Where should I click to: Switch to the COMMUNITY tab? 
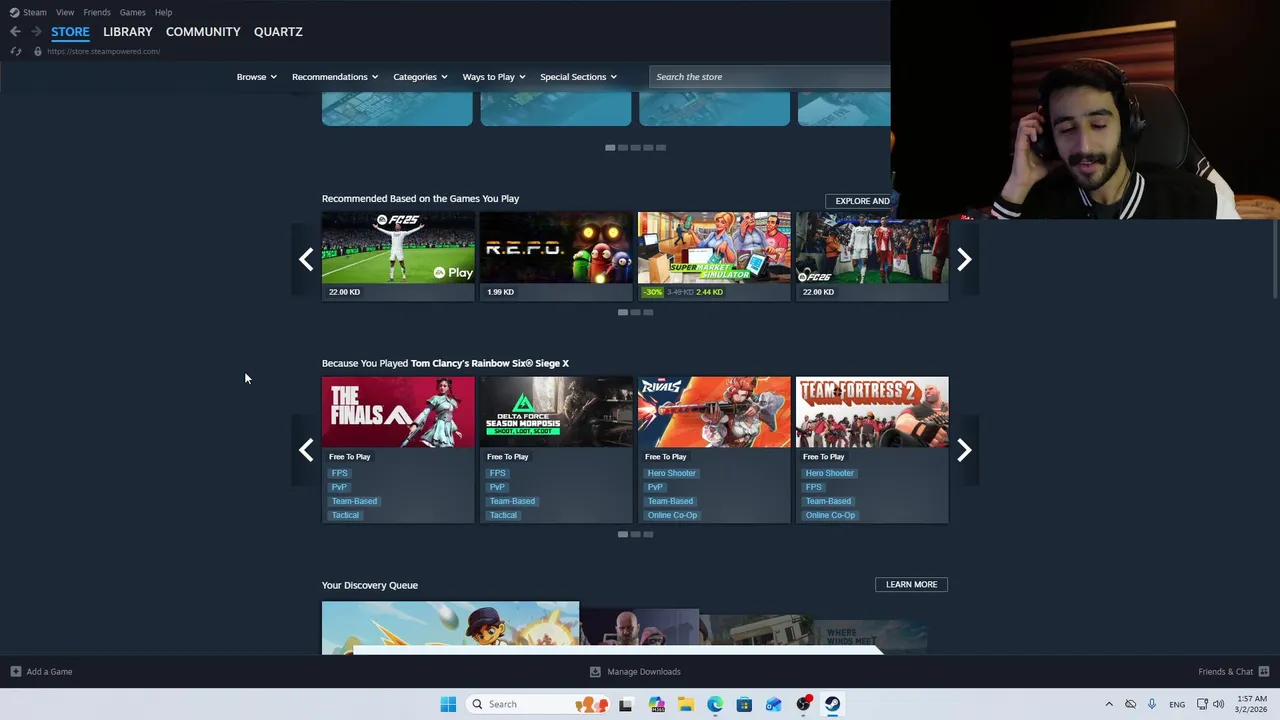[x=203, y=32]
